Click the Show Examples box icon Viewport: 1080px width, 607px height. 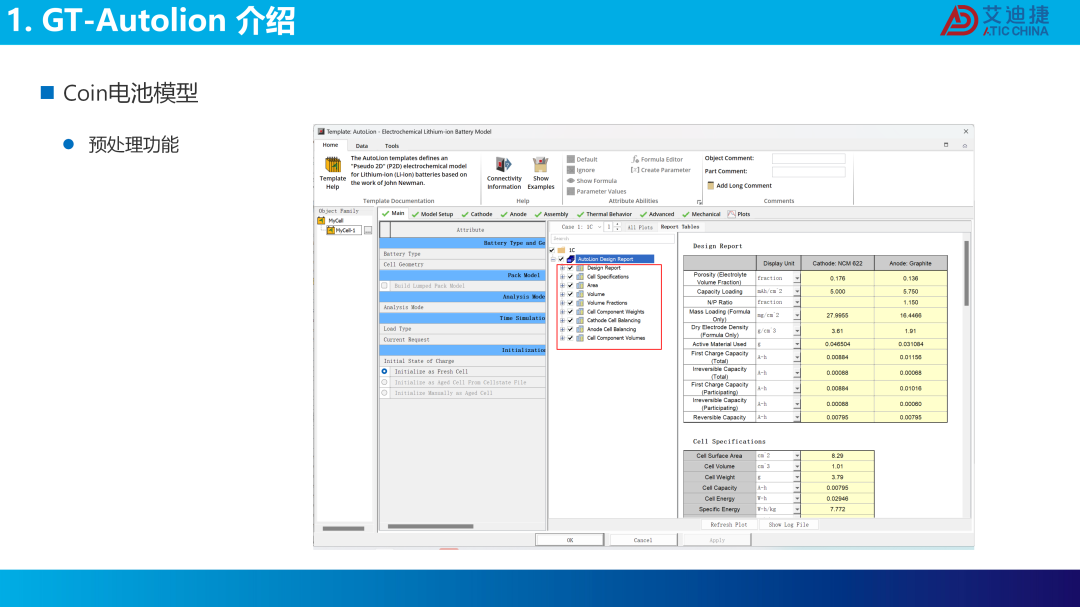(x=540, y=165)
